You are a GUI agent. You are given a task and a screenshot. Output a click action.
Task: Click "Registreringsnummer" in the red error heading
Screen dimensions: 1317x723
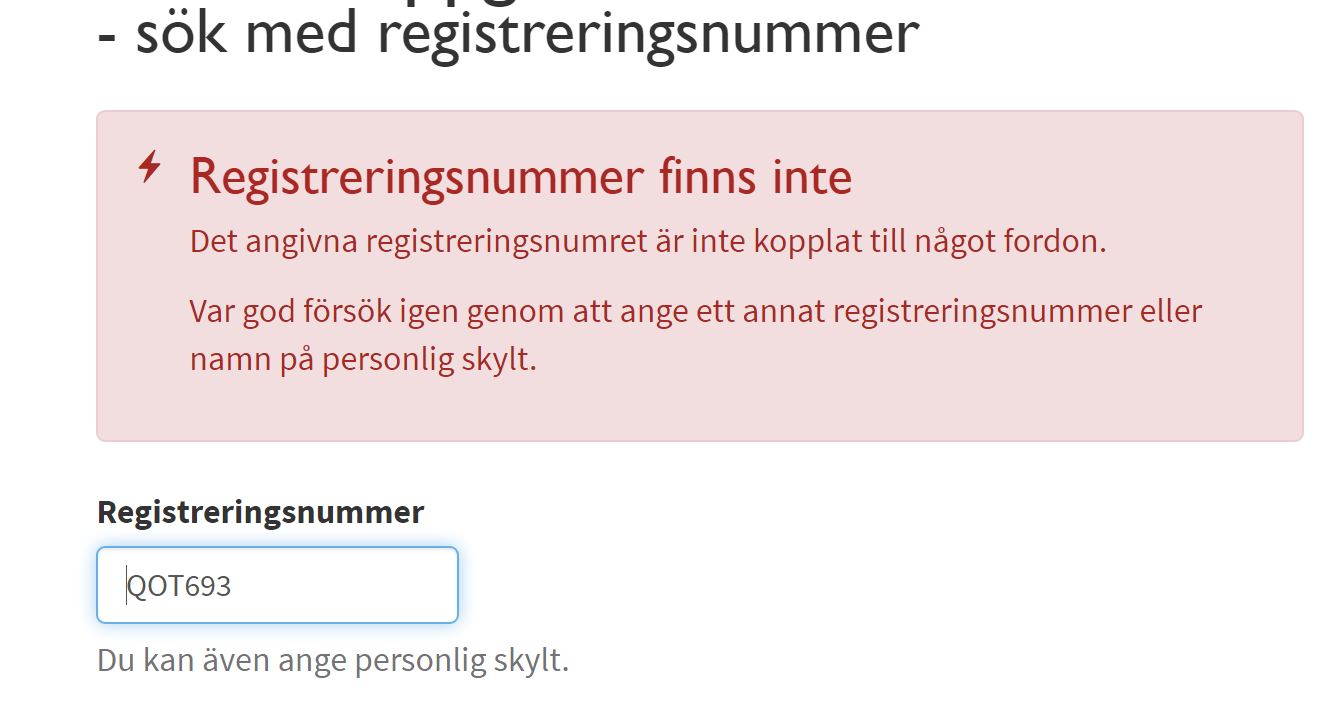click(x=416, y=177)
